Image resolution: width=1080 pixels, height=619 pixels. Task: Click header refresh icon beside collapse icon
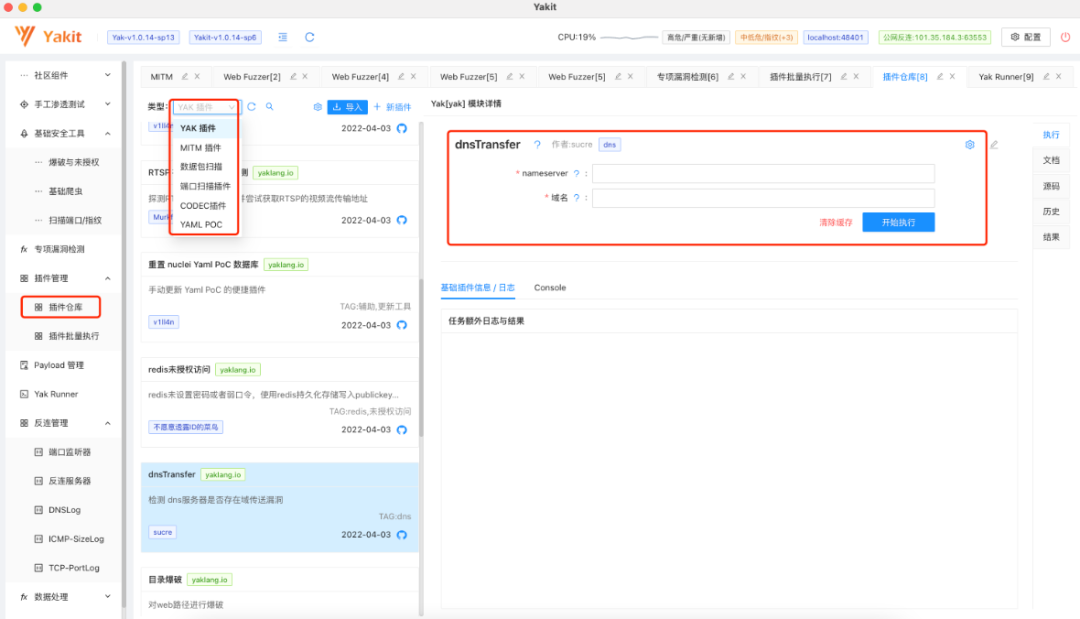click(310, 37)
